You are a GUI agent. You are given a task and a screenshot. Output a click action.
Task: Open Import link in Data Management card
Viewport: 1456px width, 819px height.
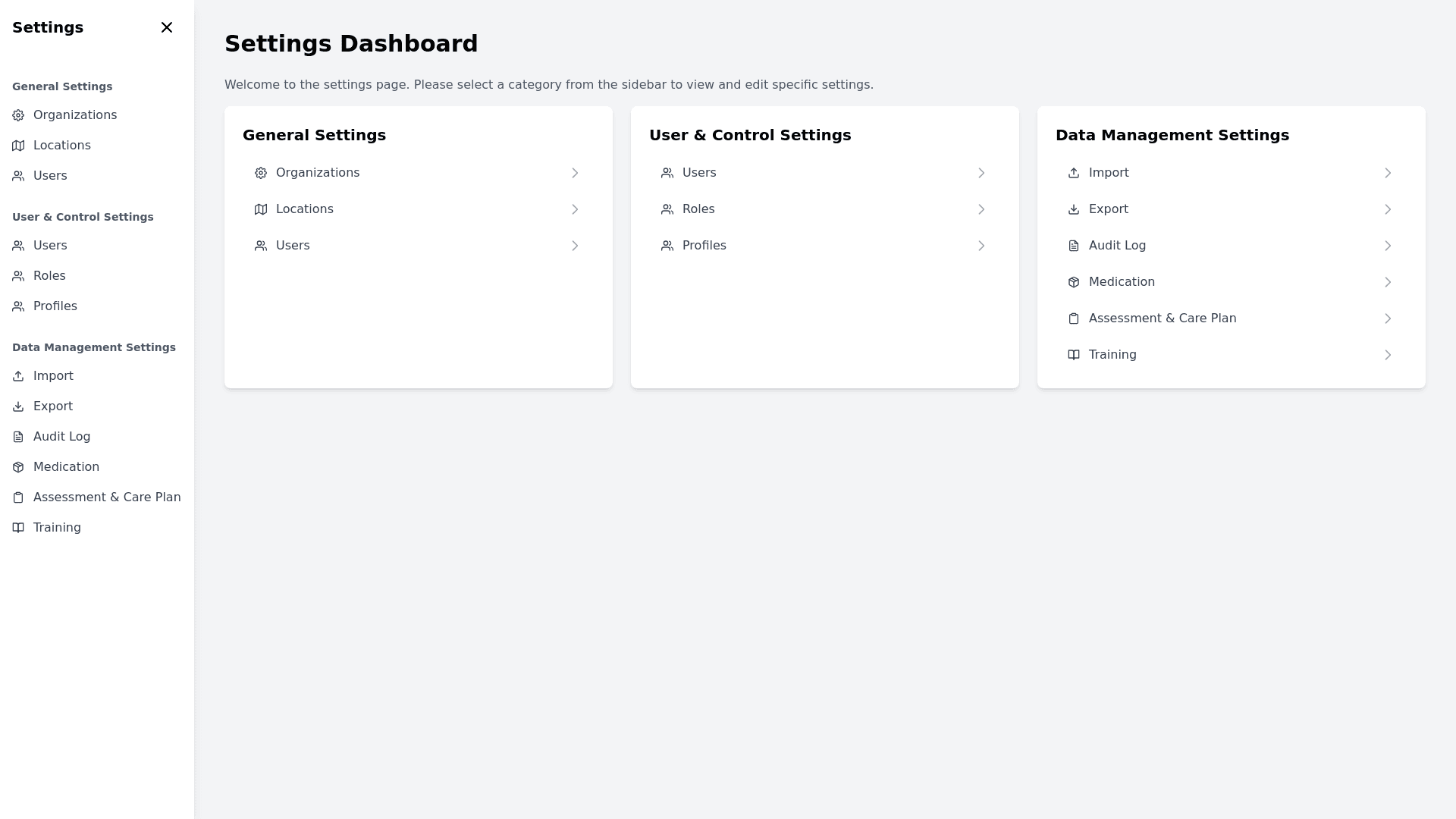[1108, 173]
